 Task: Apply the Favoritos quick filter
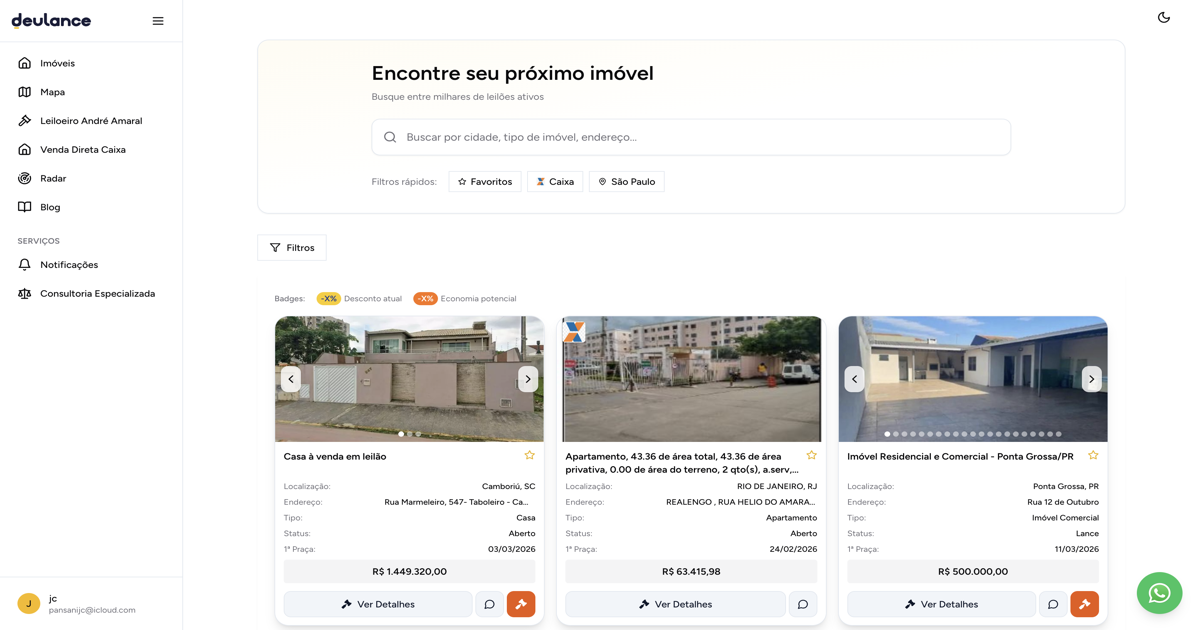click(x=485, y=182)
